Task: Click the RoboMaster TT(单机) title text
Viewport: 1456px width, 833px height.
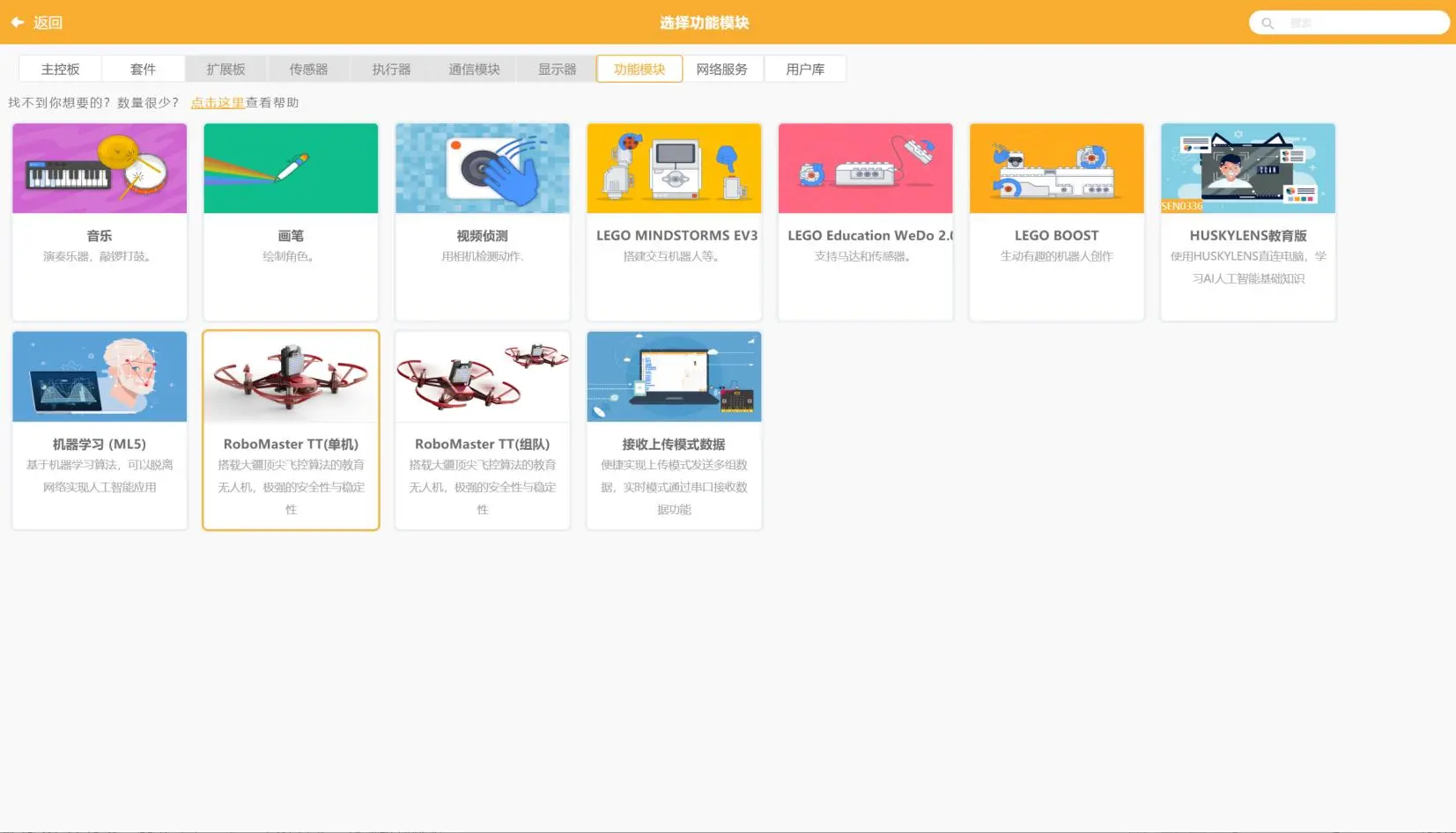Action: coord(291,445)
